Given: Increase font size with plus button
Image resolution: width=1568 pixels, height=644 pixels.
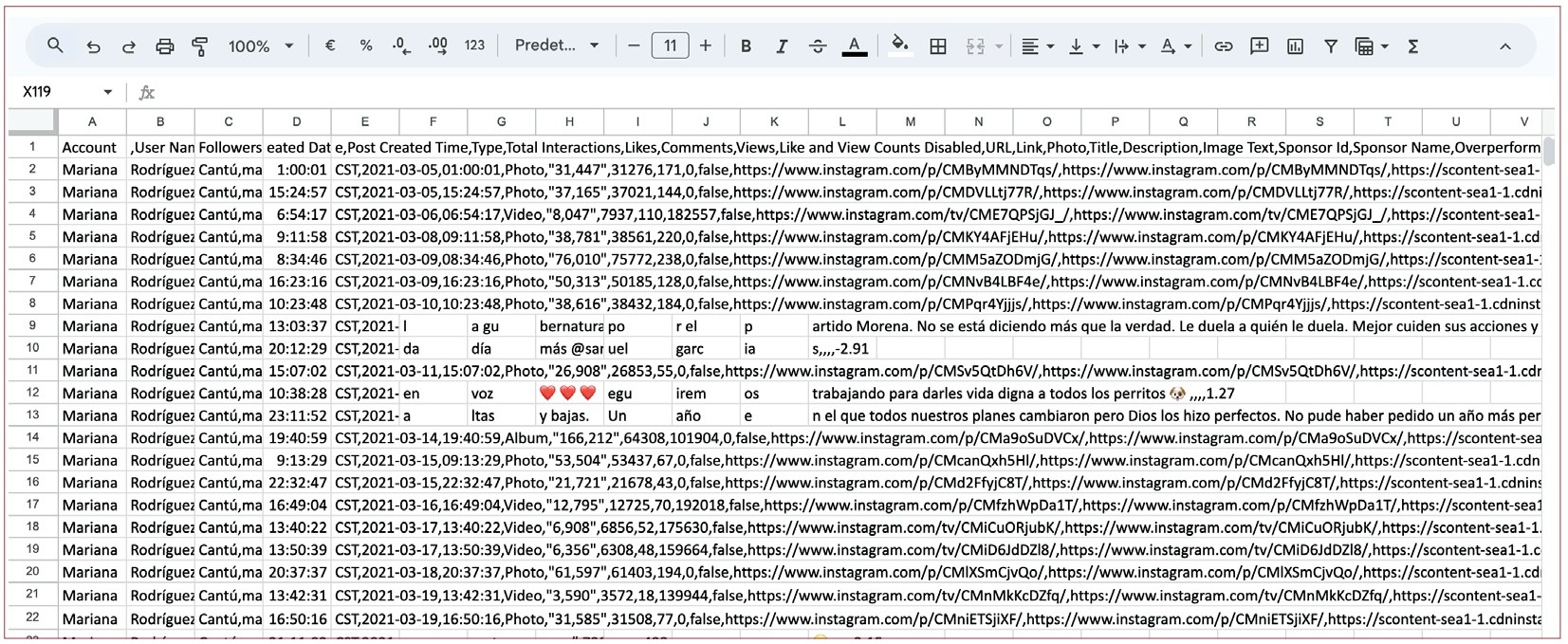Looking at the screenshot, I should pyautogui.click(x=706, y=46).
